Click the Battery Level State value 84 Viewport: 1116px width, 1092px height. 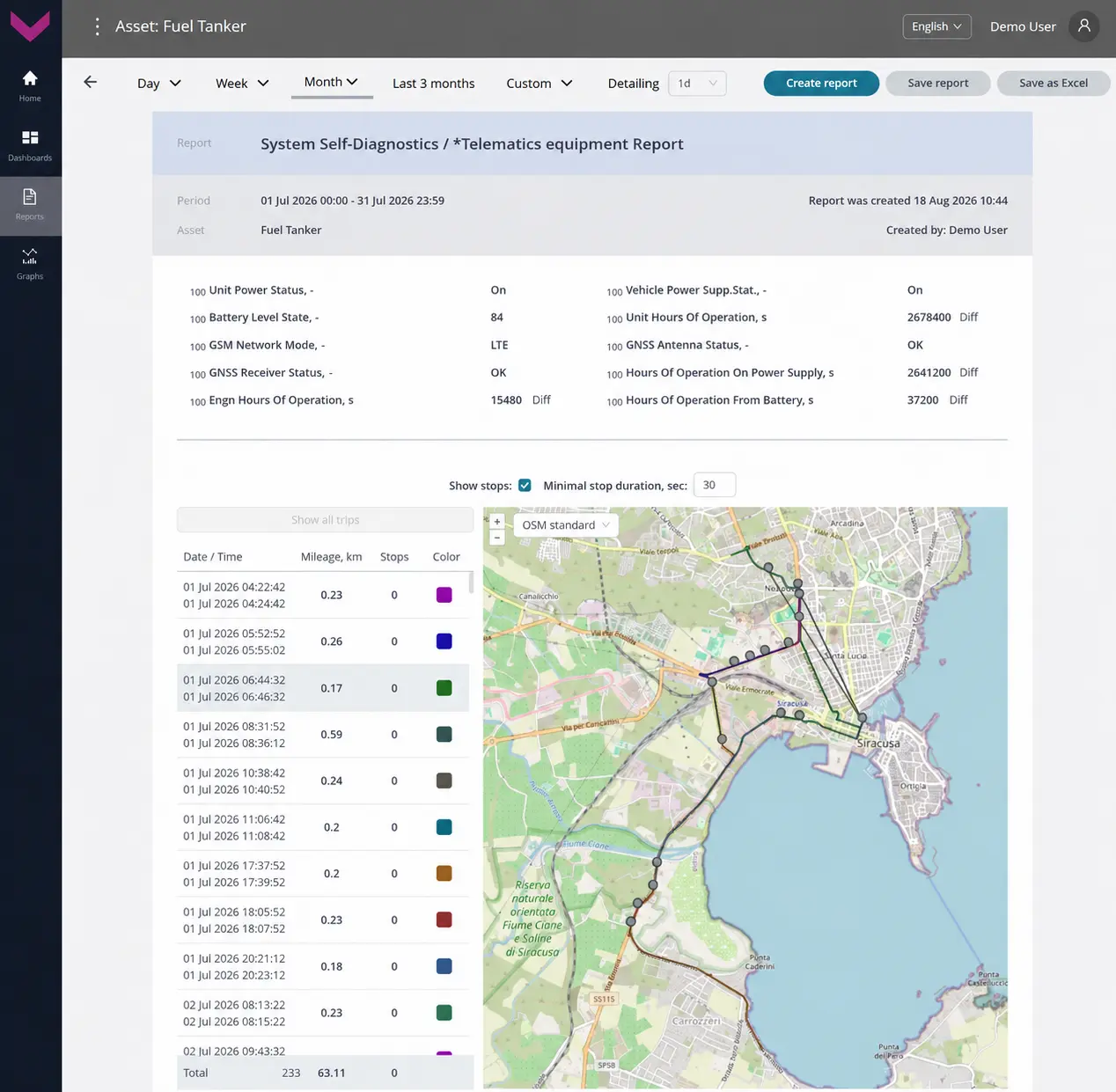tap(497, 317)
